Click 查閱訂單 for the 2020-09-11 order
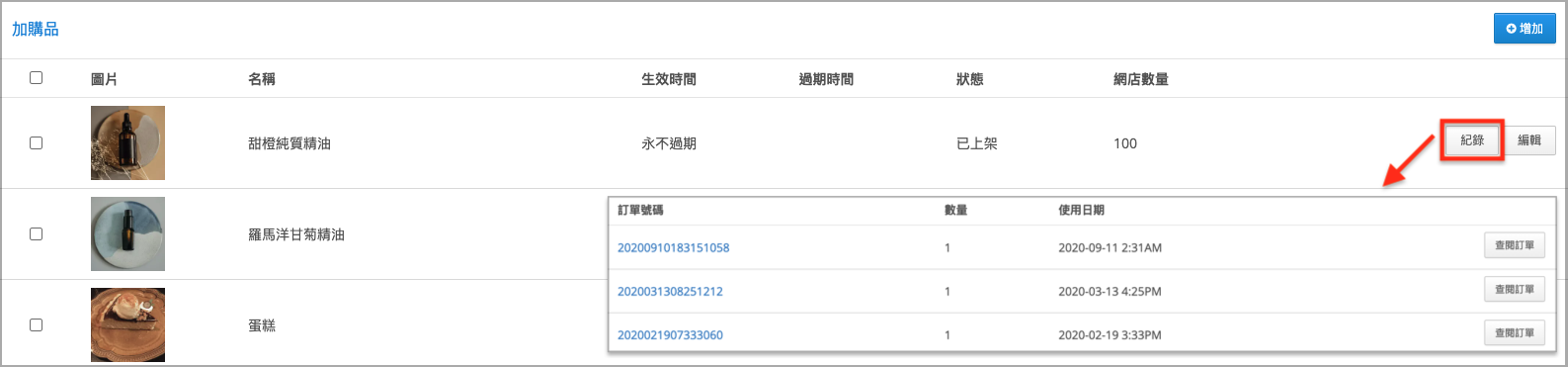This screenshot has width=1568, height=367. point(1514,245)
